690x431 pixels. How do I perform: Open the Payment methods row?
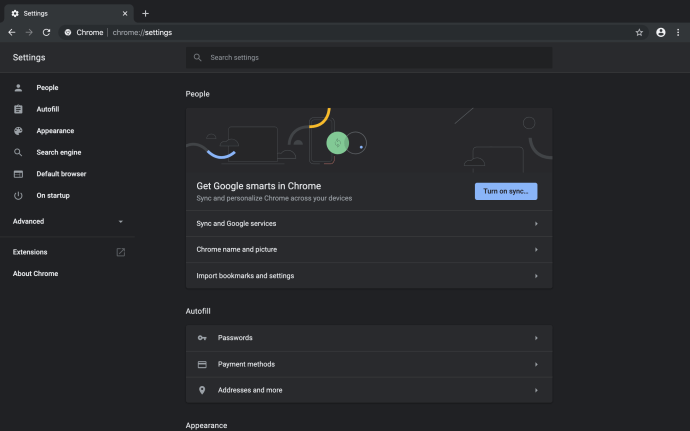[x=369, y=365]
